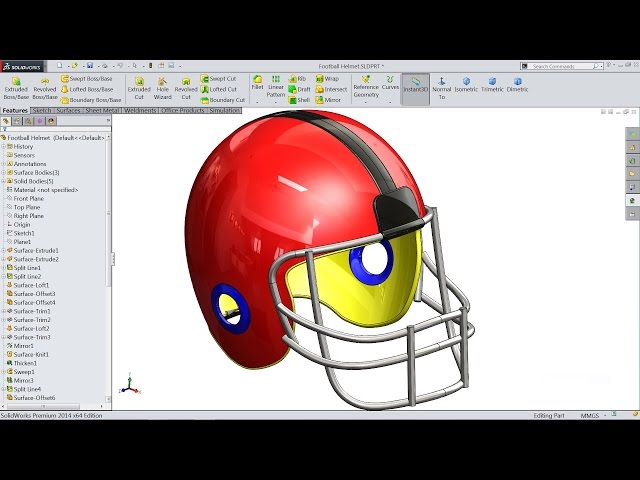This screenshot has height=480, width=640.
Task: Apply the Fillet tool
Action: (257, 82)
